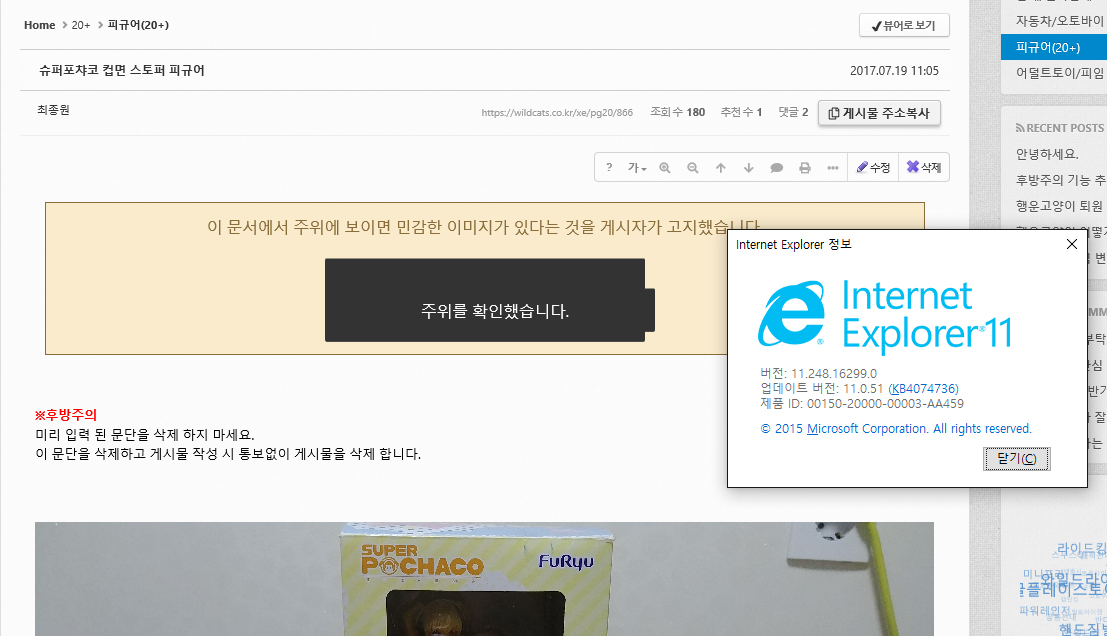Expand the three-dot more options menu
Viewport: 1107px width, 636px height.
pyautogui.click(x=833, y=167)
